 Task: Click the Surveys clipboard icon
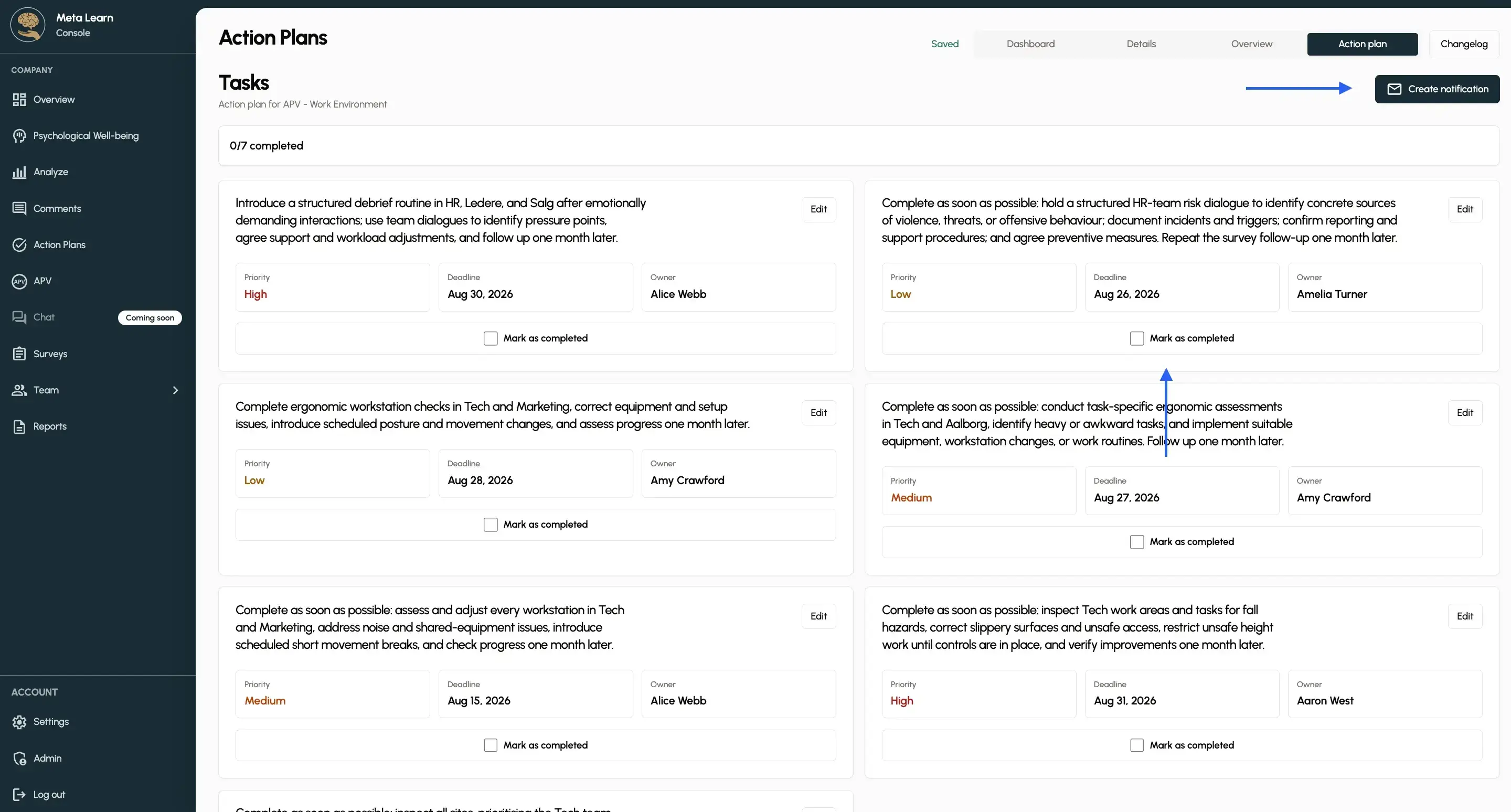tap(19, 354)
